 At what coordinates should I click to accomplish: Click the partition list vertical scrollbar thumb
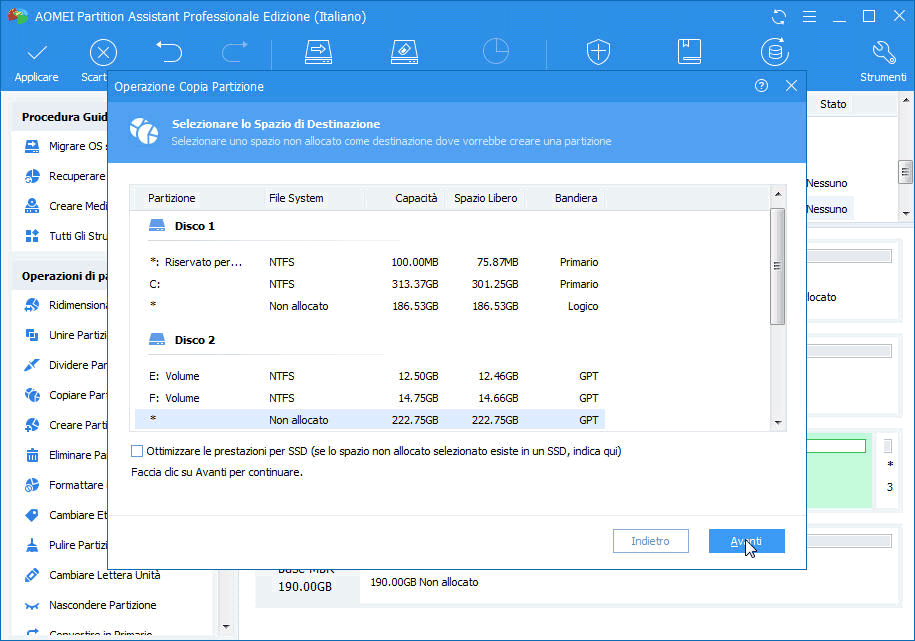(777, 266)
